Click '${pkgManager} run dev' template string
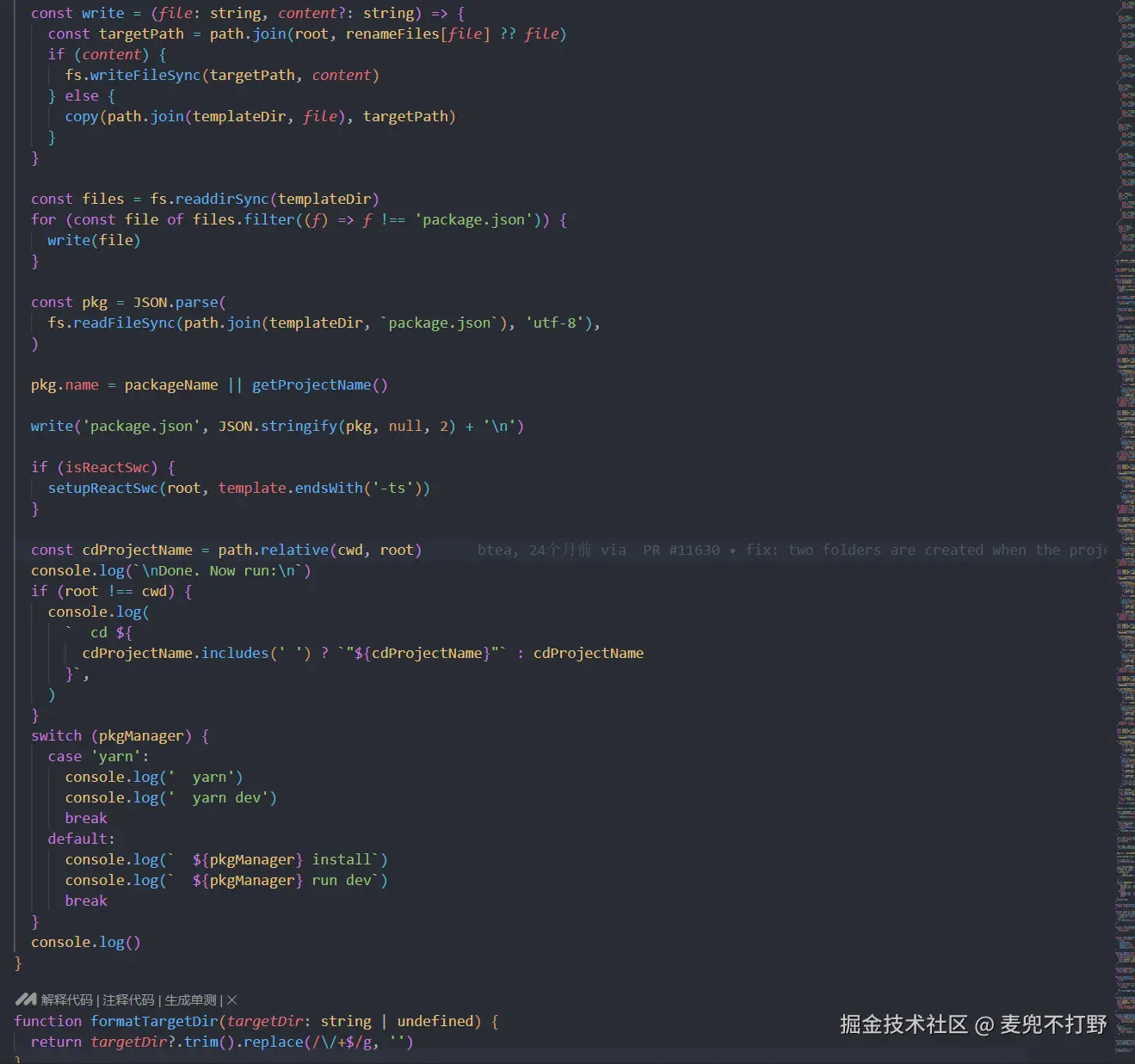The width and height of the screenshot is (1135, 1064). (x=273, y=881)
